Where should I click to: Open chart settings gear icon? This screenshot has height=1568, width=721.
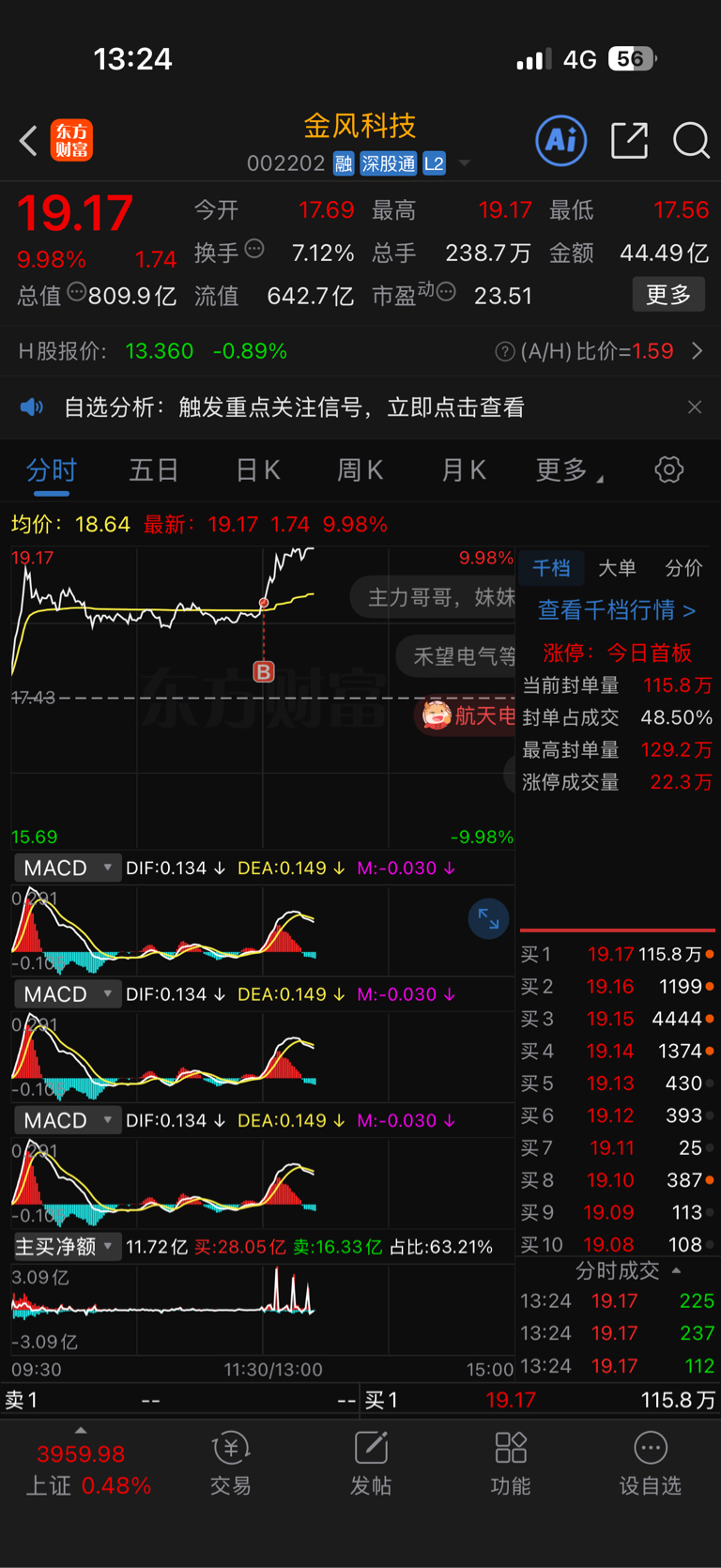(669, 469)
